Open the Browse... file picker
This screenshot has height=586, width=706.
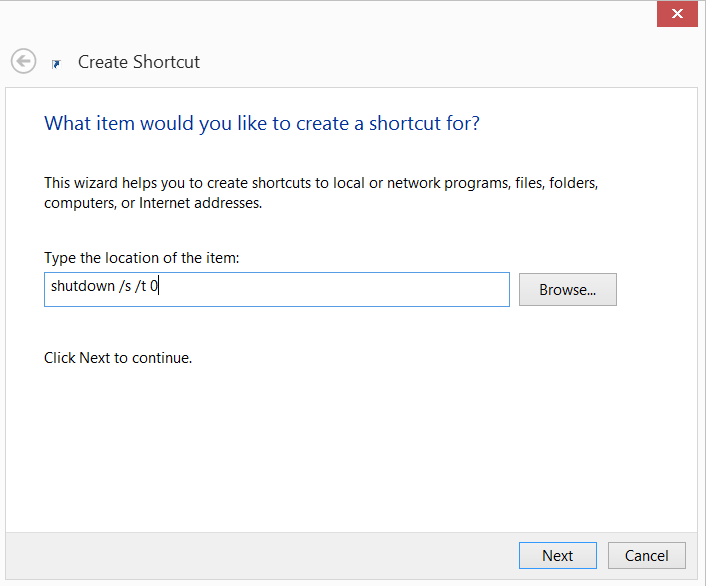(568, 290)
